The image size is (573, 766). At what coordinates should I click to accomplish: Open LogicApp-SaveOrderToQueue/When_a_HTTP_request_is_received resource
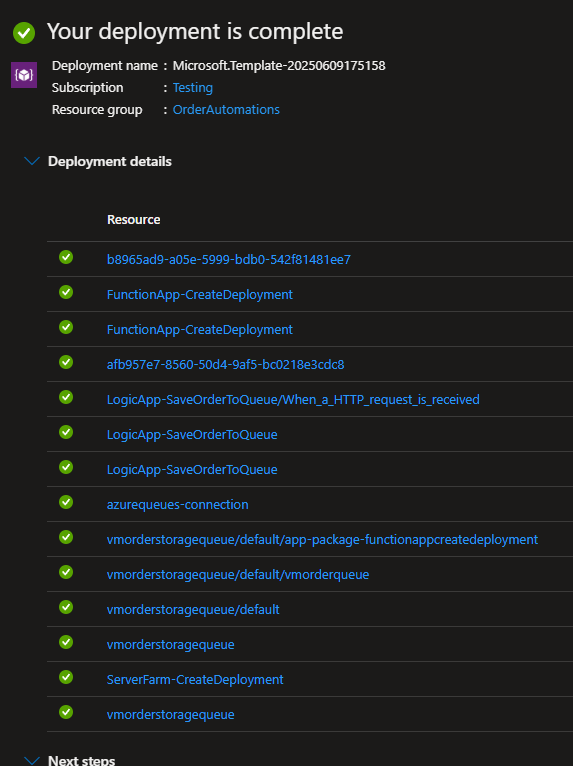pyautogui.click(x=293, y=400)
